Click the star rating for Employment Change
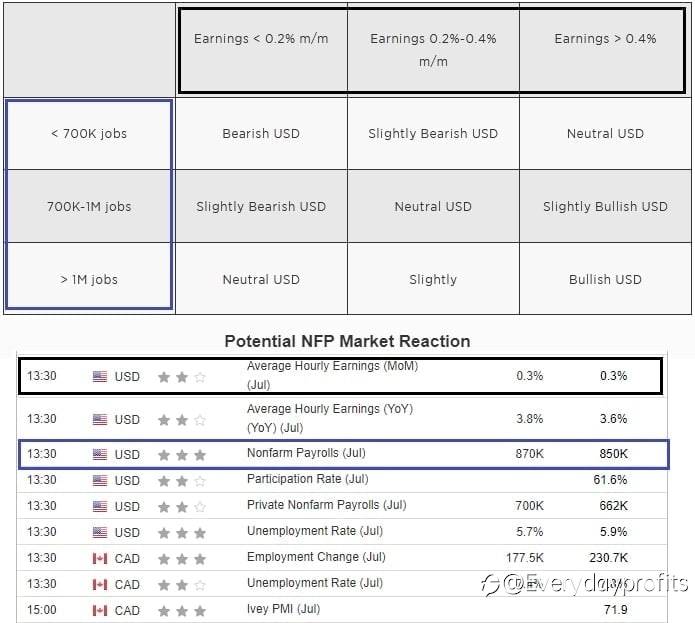The width and height of the screenshot is (695, 623). pyautogui.click(x=182, y=558)
